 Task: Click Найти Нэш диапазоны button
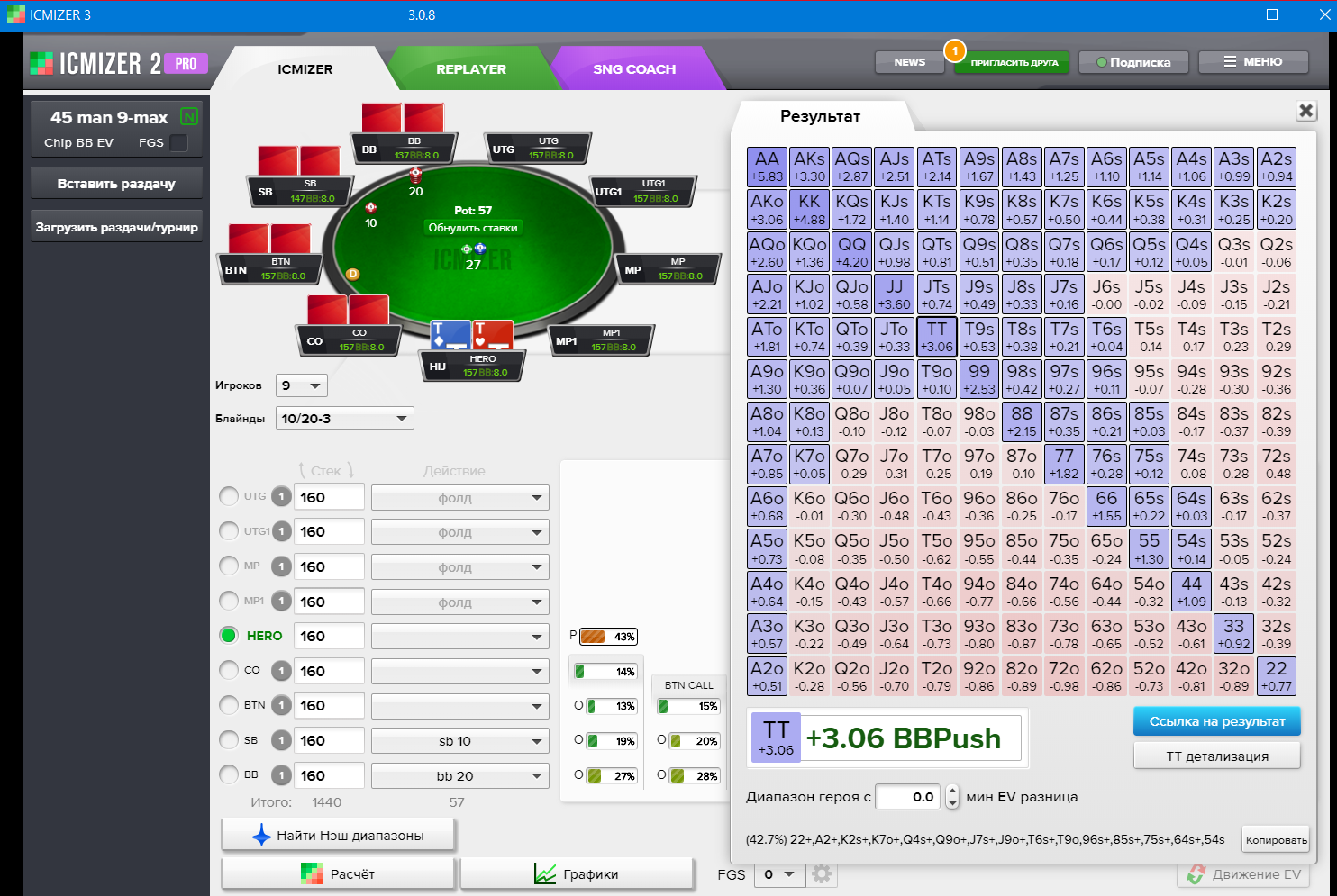(x=338, y=836)
